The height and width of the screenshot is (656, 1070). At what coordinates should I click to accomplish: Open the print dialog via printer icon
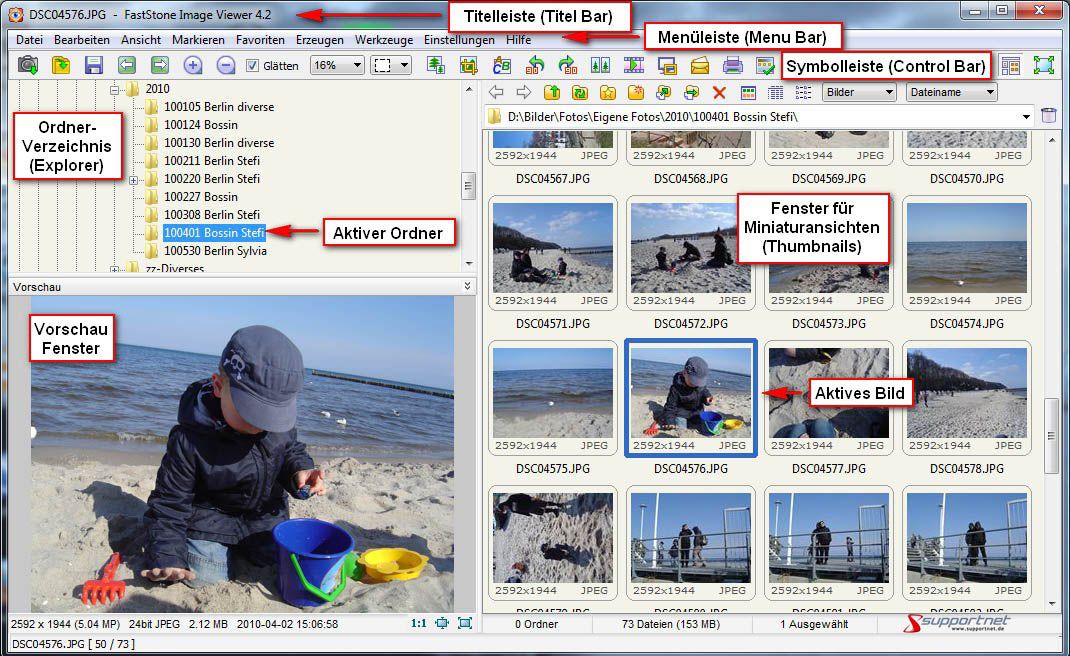(x=733, y=65)
